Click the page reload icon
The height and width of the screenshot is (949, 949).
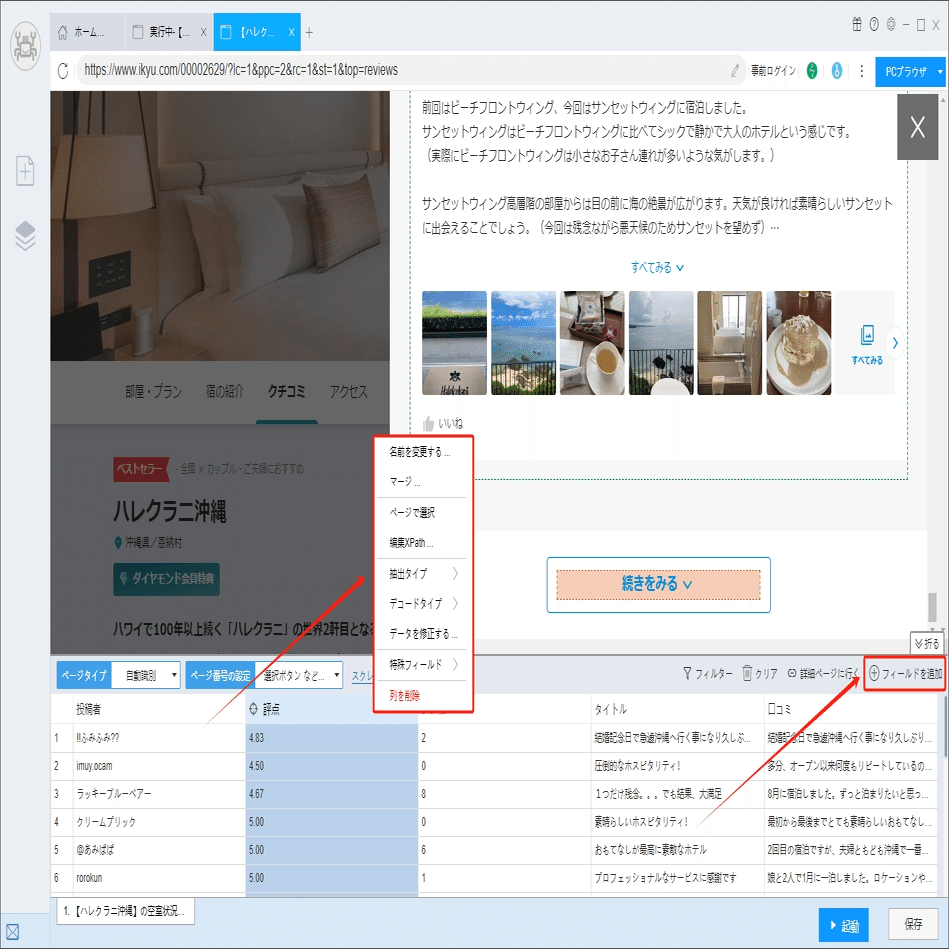tap(63, 71)
